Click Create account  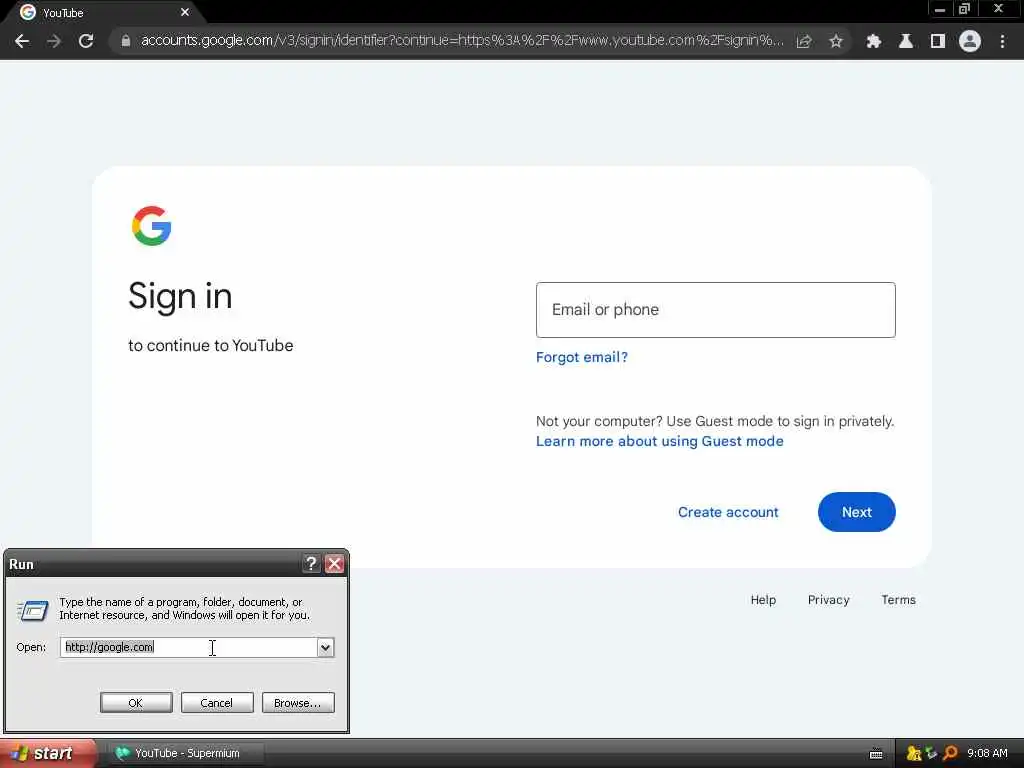(x=728, y=512)
